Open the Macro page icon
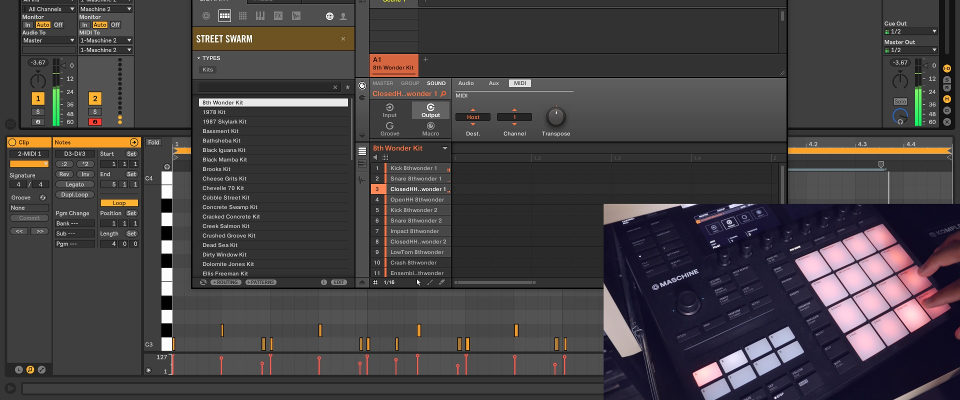 click(431, 128)
